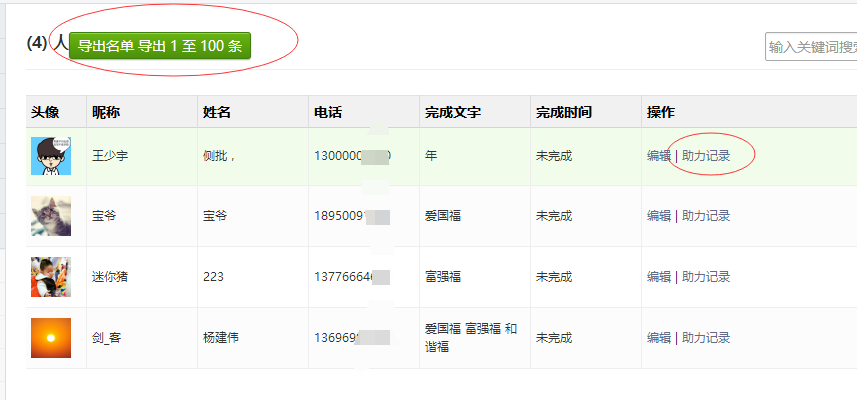Screen dimensions: 857x400
Task: Click the 完成文字 column header
Action: 453,112
